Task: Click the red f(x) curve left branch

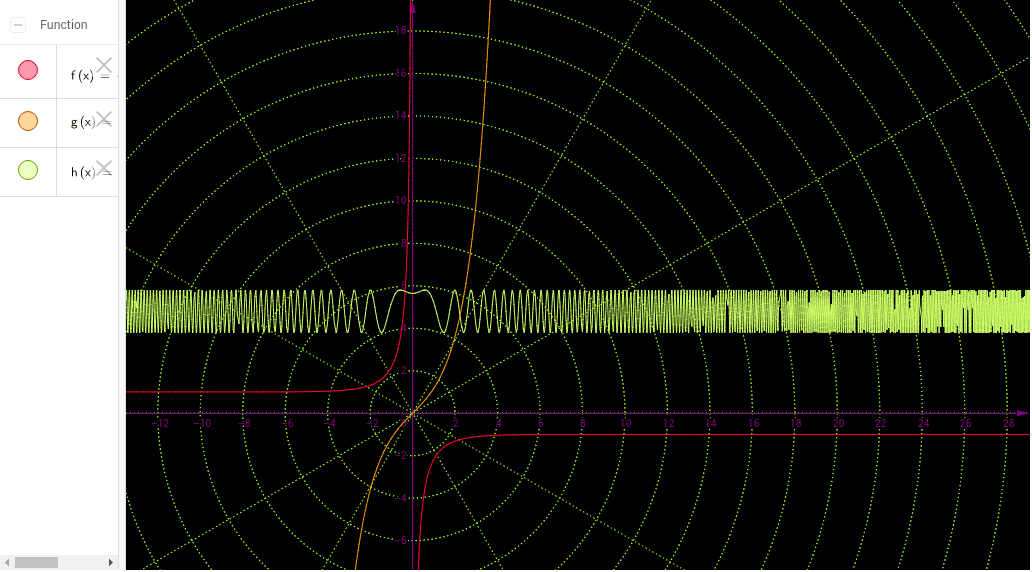Action: 263,392
